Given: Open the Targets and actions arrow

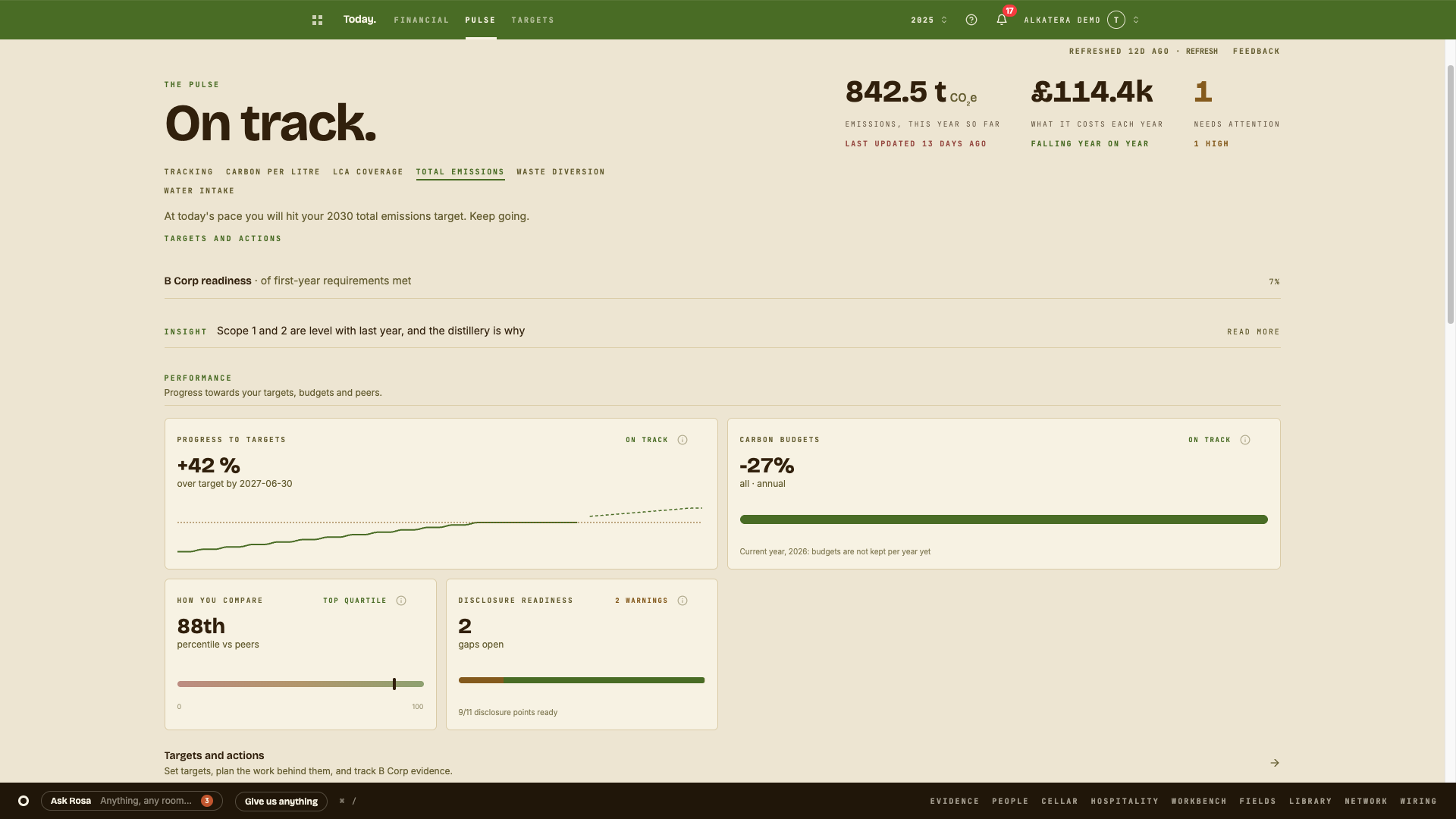Looking at the screenshot, I should [x=1275, y=763].
